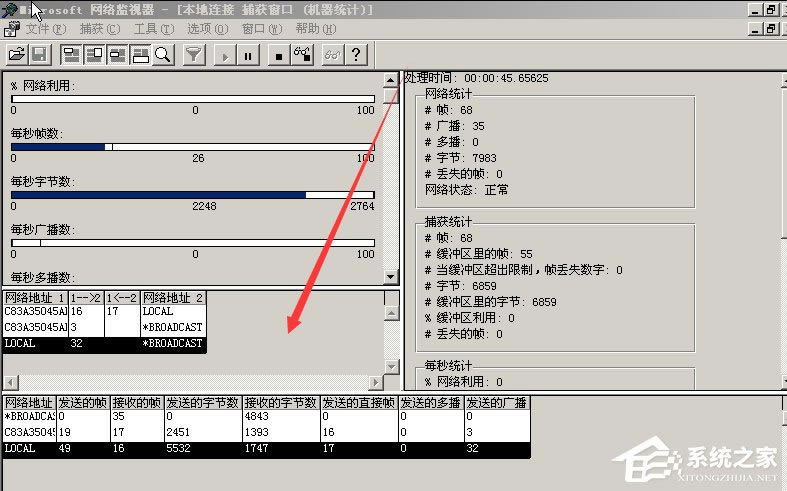Start capture with the play icon
Image resolution: width=787 pixels, height=491 pixels.
(225, 55)
